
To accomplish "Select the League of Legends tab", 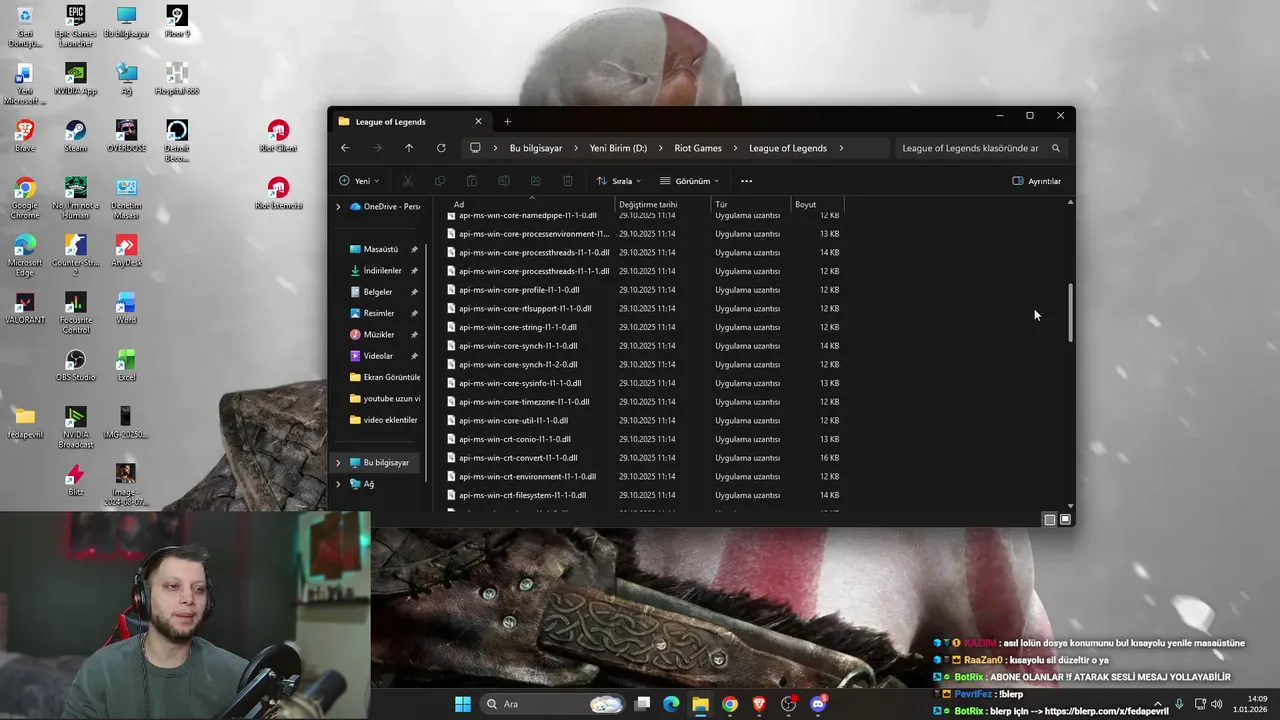I will click(410, 122).
